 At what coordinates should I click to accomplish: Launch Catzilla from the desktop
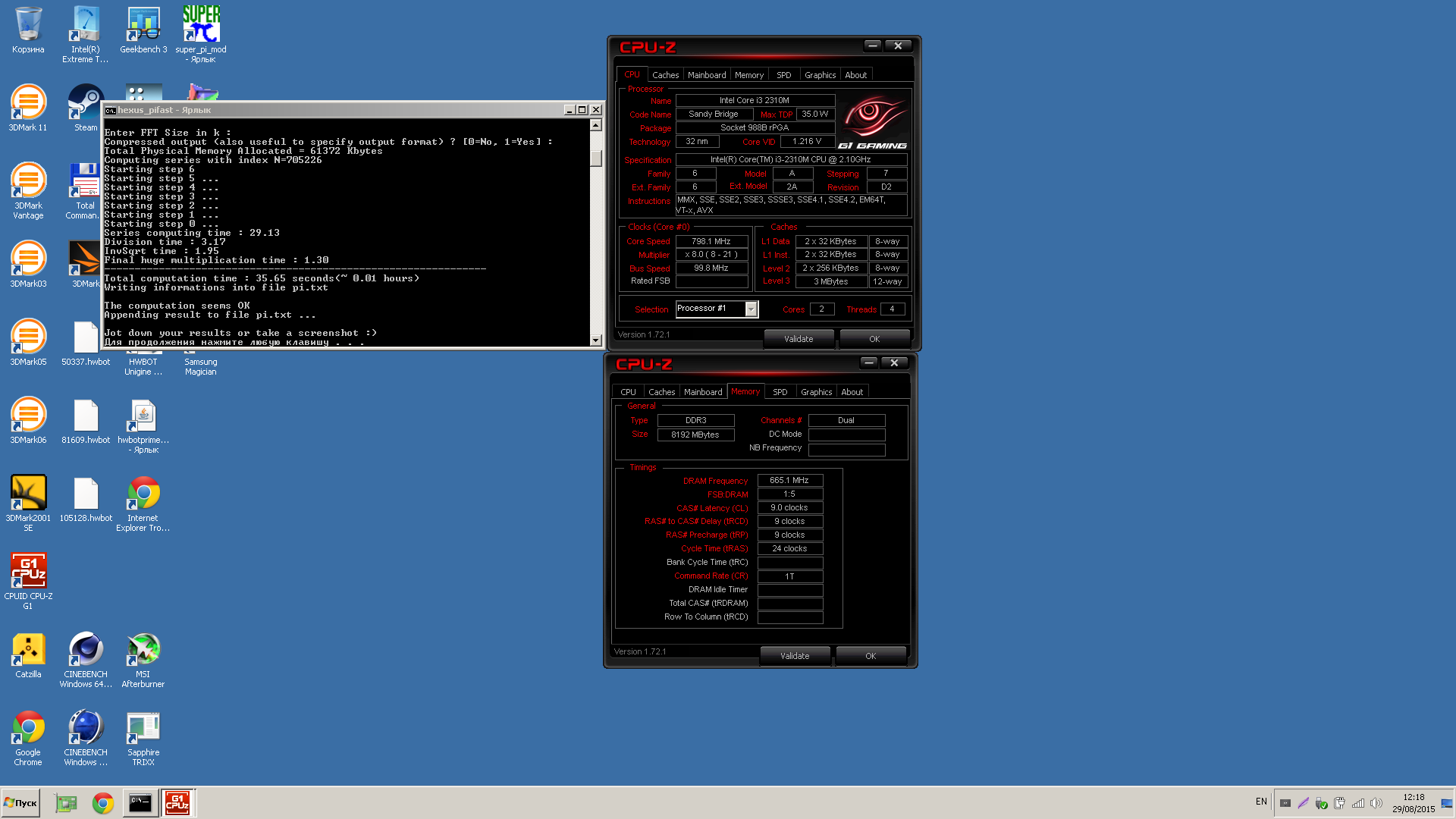click(x=28, y=654)
